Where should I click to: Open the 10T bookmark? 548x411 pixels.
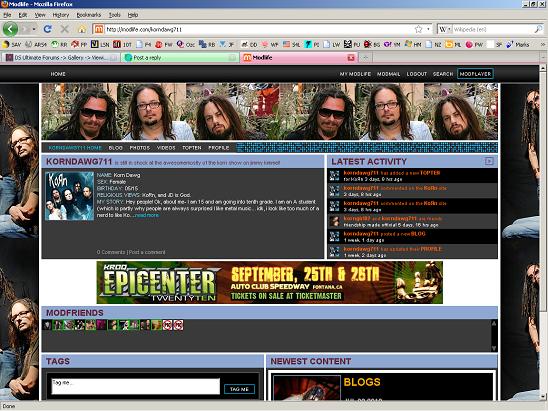click(x=123, y=44)
